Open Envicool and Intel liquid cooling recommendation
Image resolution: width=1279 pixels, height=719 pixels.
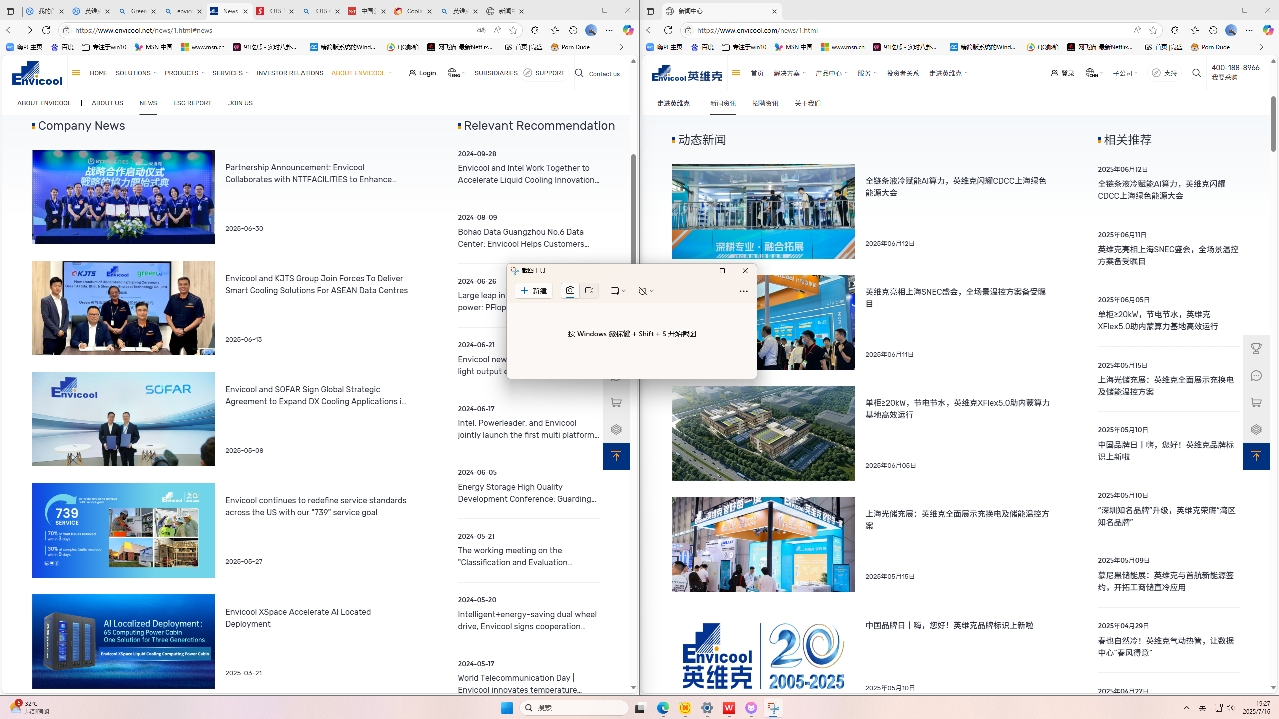click(x=528, y=174)
